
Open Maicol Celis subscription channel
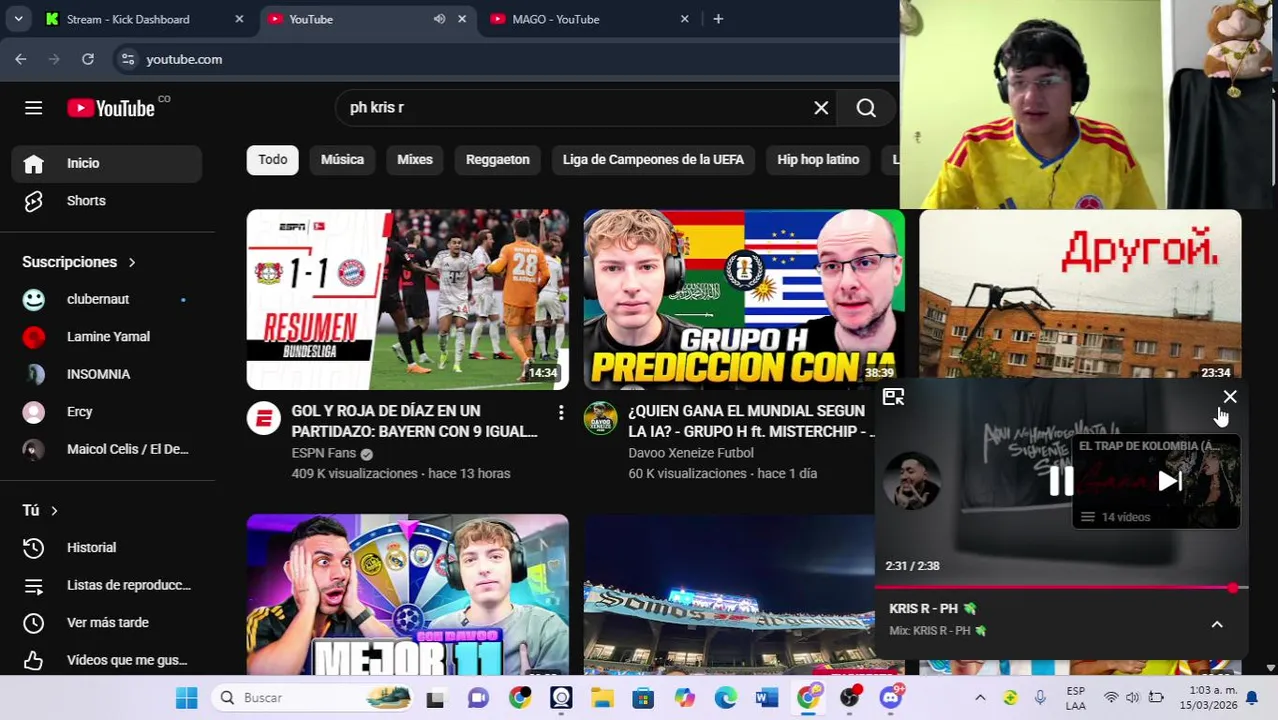tap(107, 449)
